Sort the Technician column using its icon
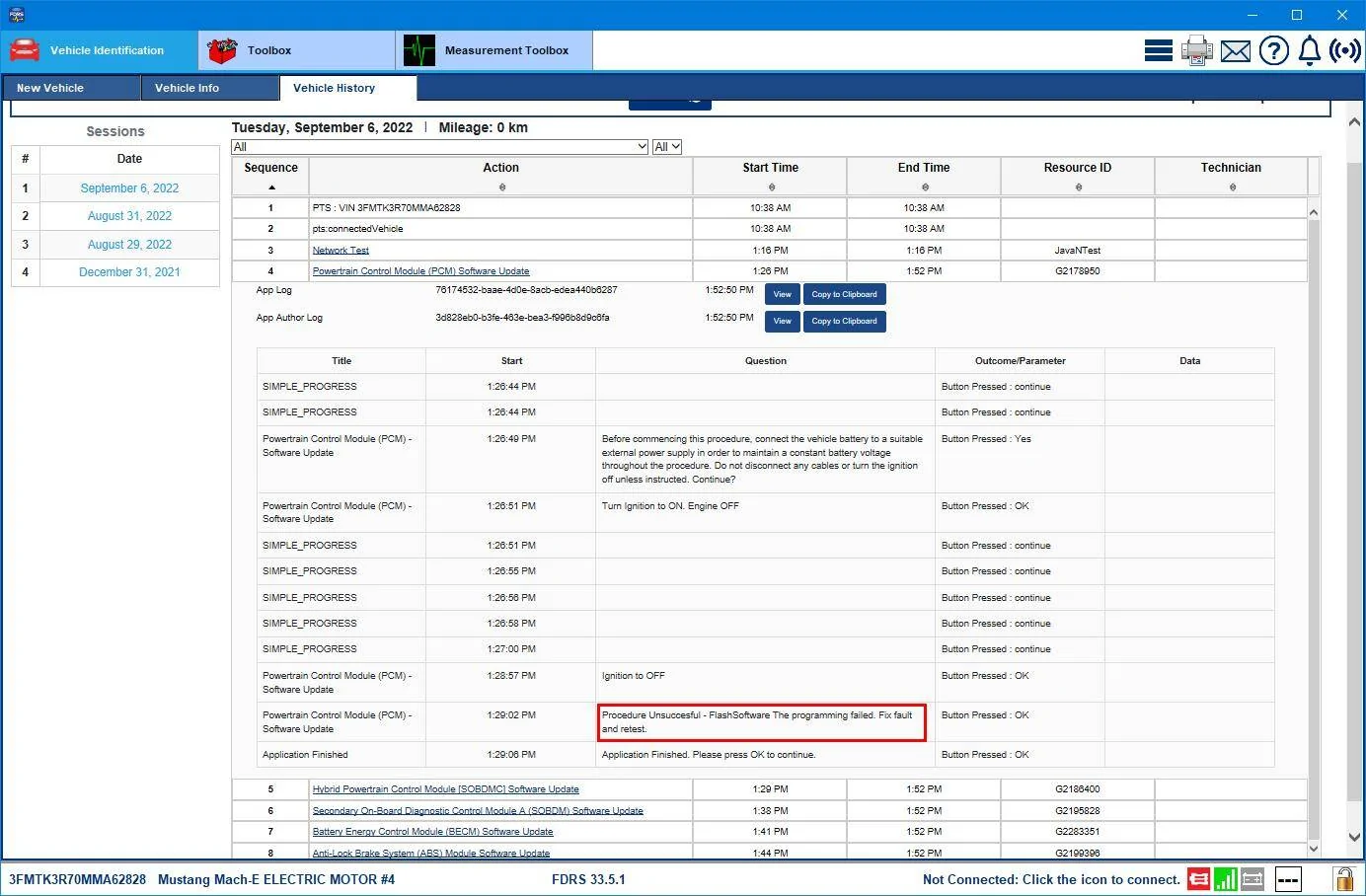 click(x=1232, y=187)
